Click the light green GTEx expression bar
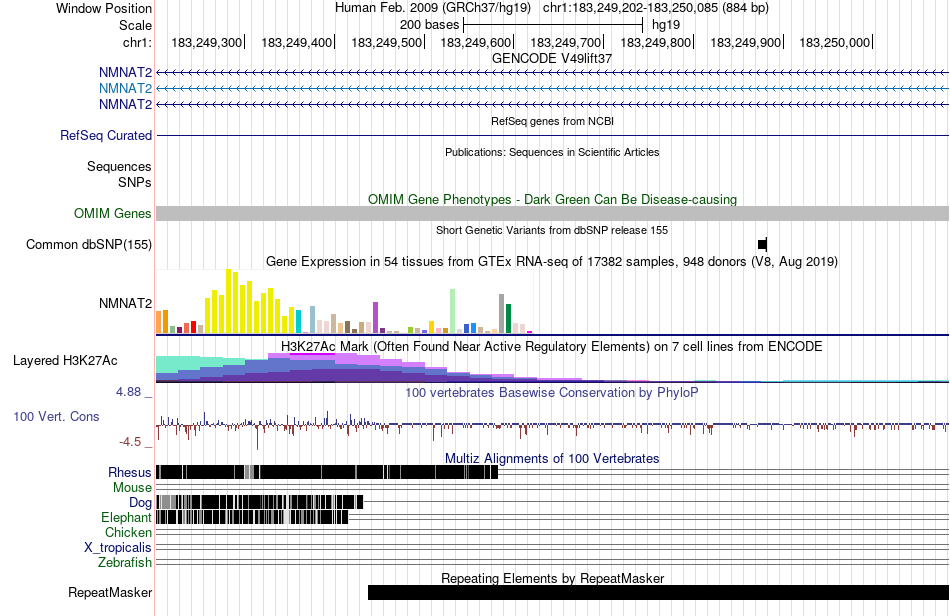 453,311
